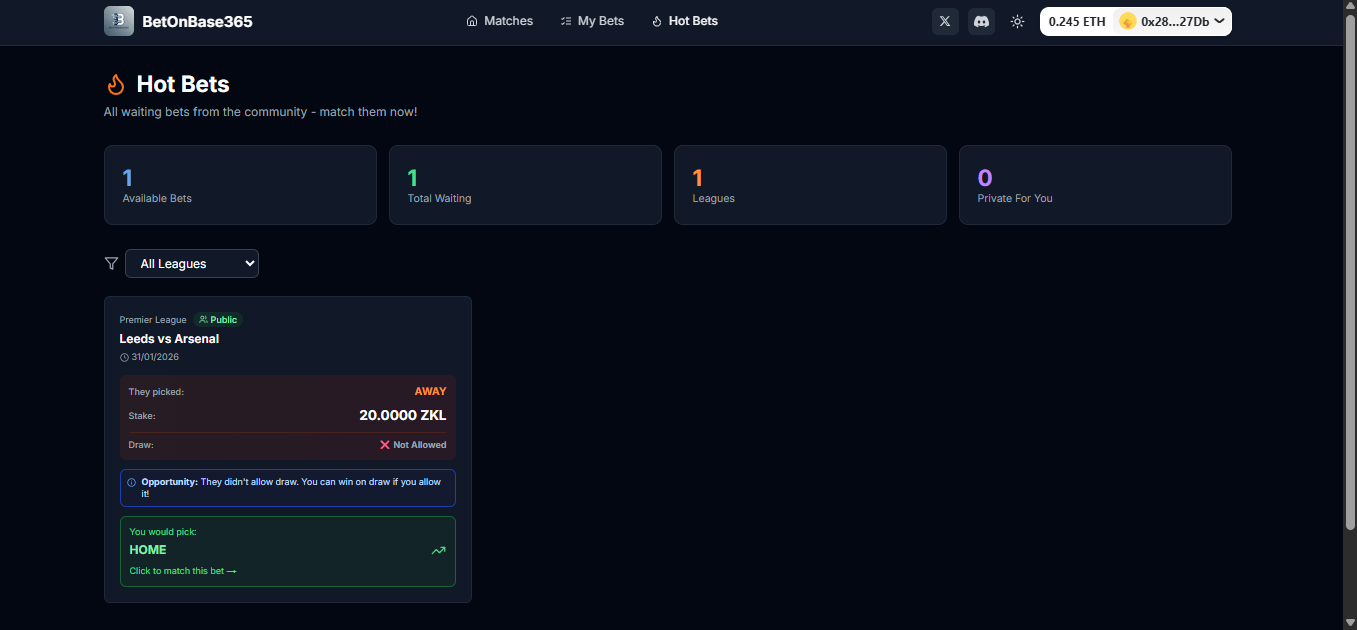Open the Discord icon
1357x630 pixels.
click(981, 21)
